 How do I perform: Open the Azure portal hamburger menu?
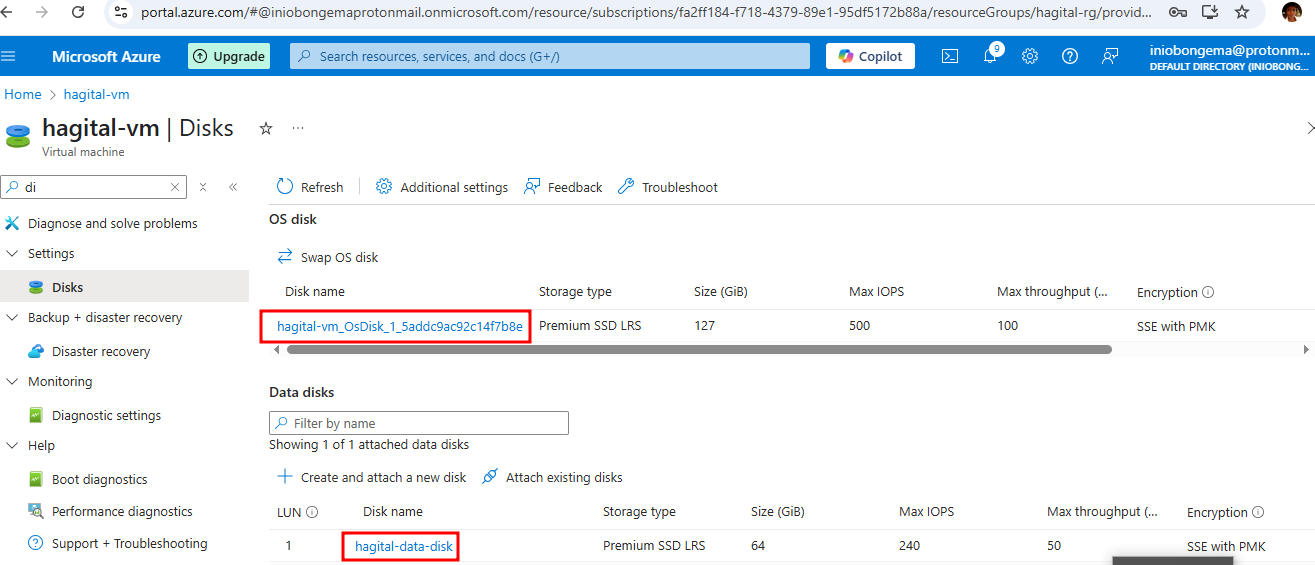9,56
